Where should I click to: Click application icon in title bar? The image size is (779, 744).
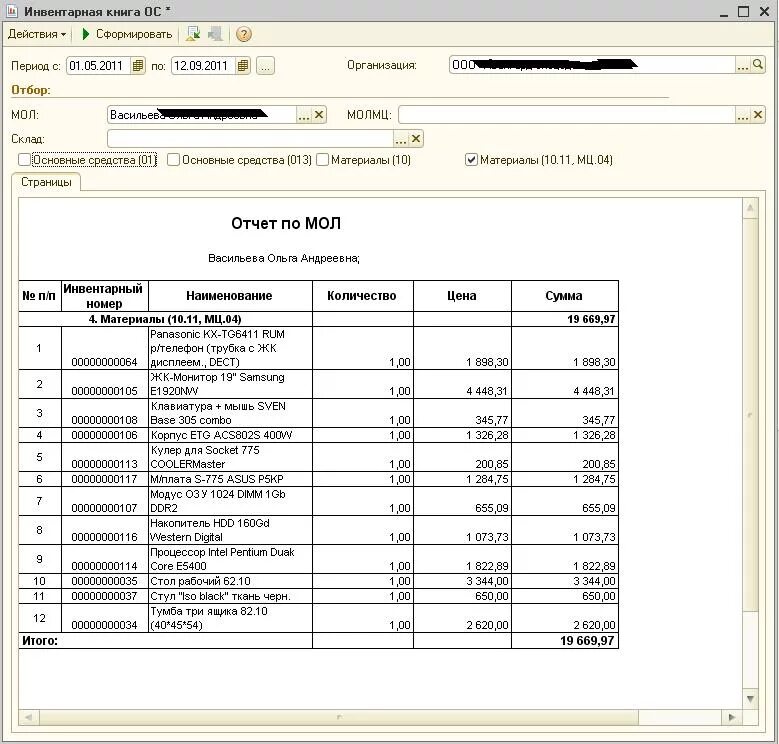point(12,11)
